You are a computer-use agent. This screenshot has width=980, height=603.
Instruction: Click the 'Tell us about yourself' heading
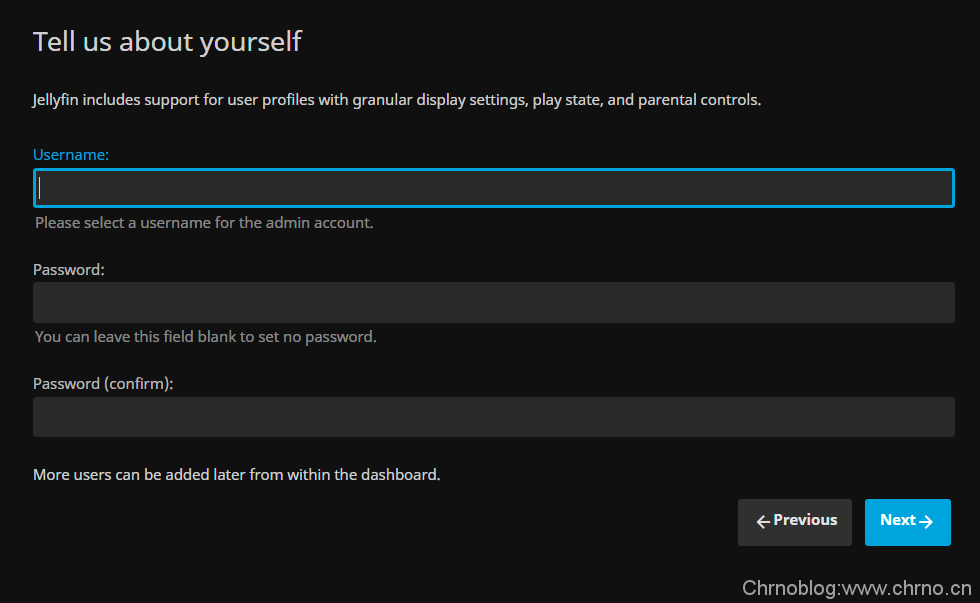pyautogui.click(x=167, y=42)
